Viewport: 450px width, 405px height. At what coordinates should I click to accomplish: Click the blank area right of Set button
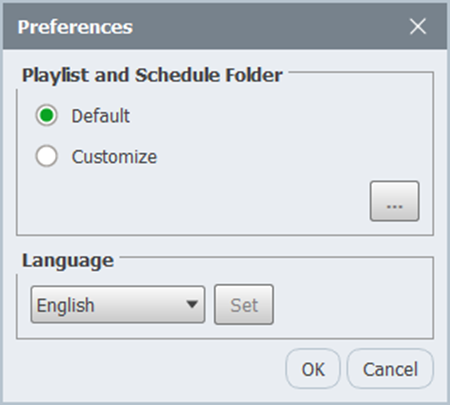353,304
